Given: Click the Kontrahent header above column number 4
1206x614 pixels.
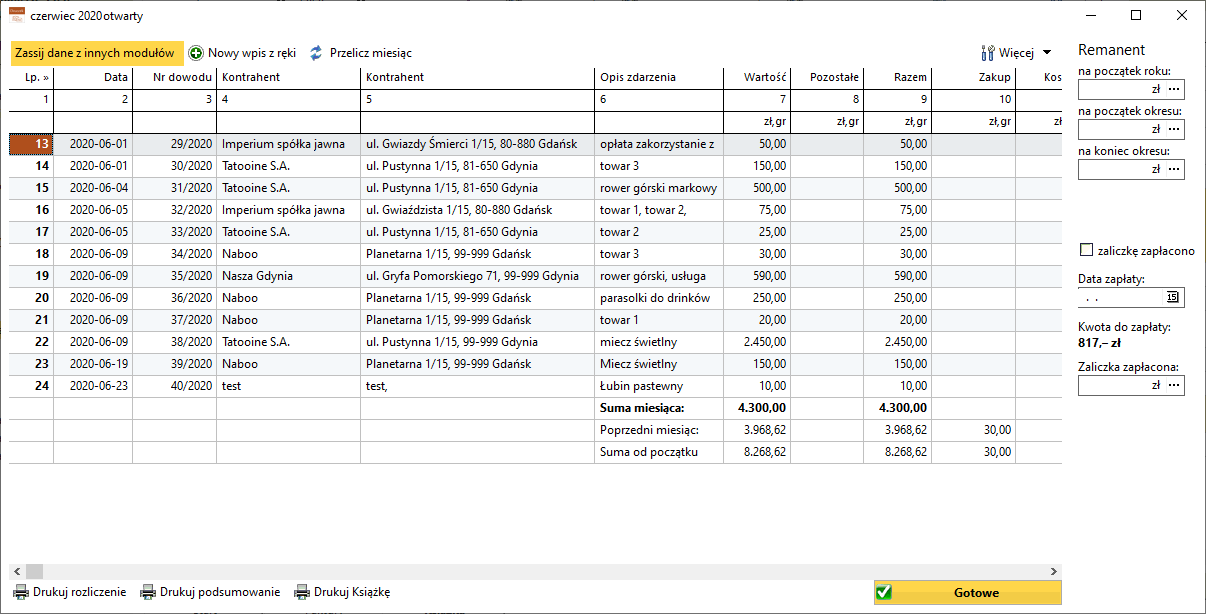Looking at the screenshot, I should [289, 77].
